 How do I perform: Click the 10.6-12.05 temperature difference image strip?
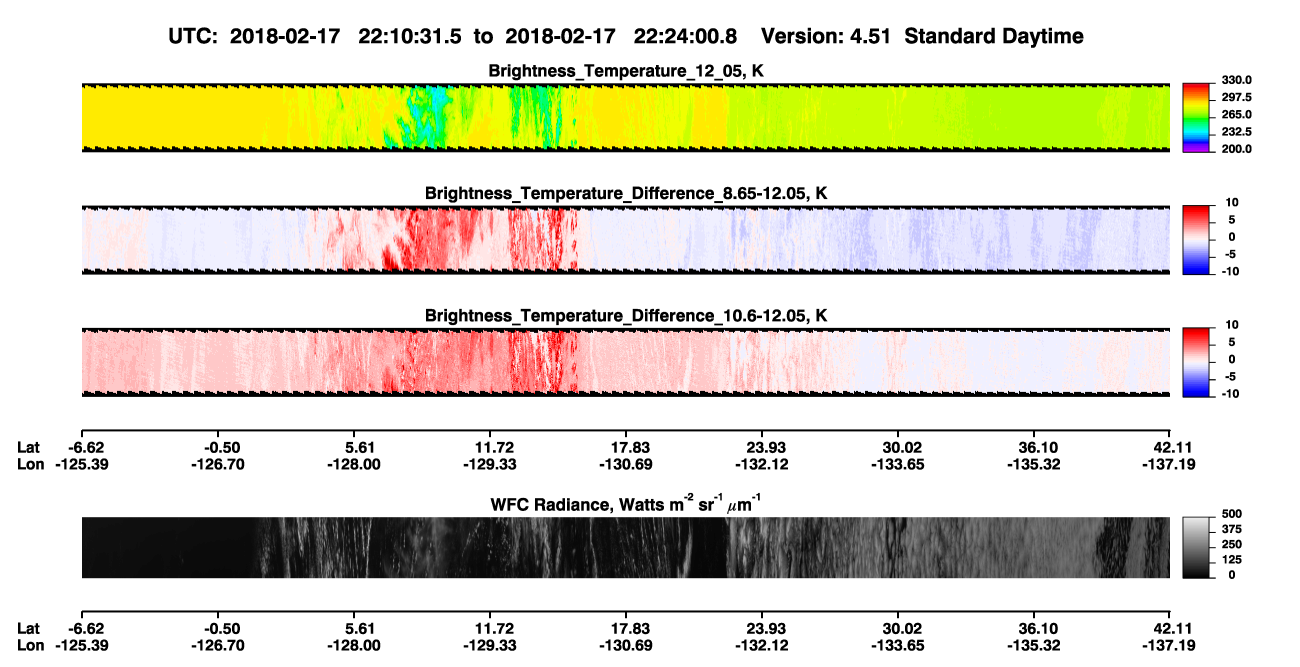pos(625,361)
